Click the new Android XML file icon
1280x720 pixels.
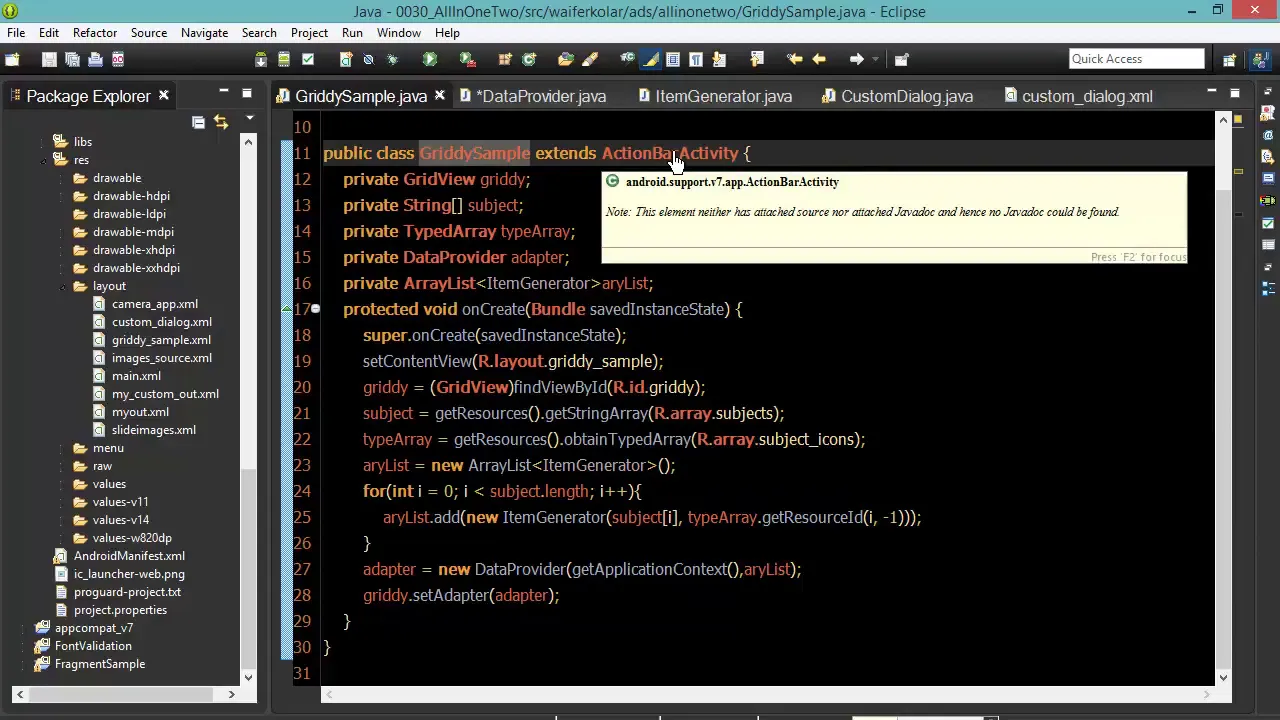[346, 59]
